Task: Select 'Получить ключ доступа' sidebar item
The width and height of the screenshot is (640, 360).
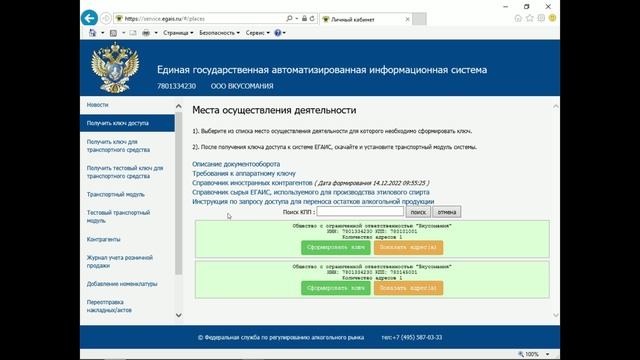Action: [x=127, y=123]
